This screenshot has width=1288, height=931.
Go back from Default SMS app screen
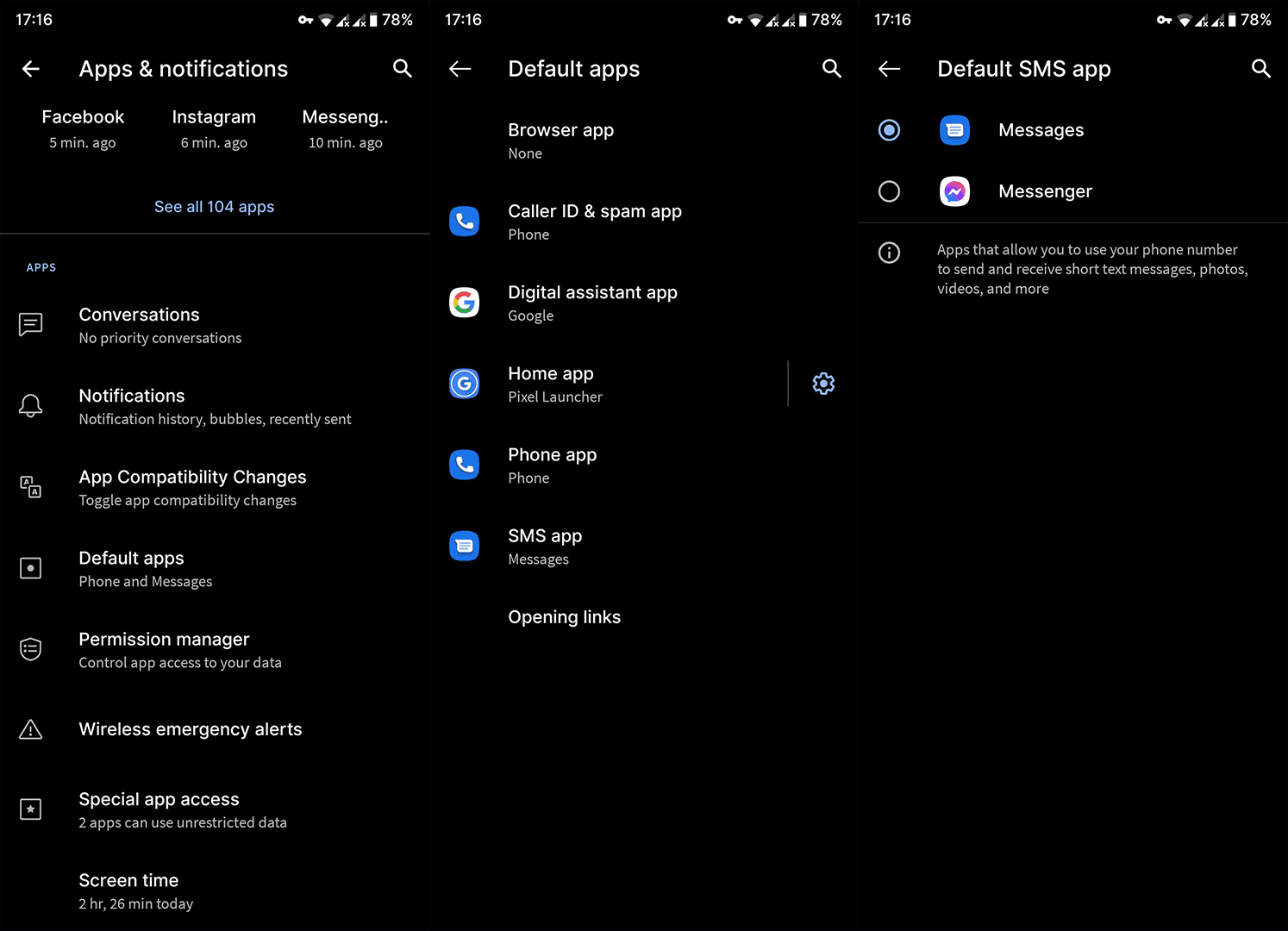click(x=890, y=69)
